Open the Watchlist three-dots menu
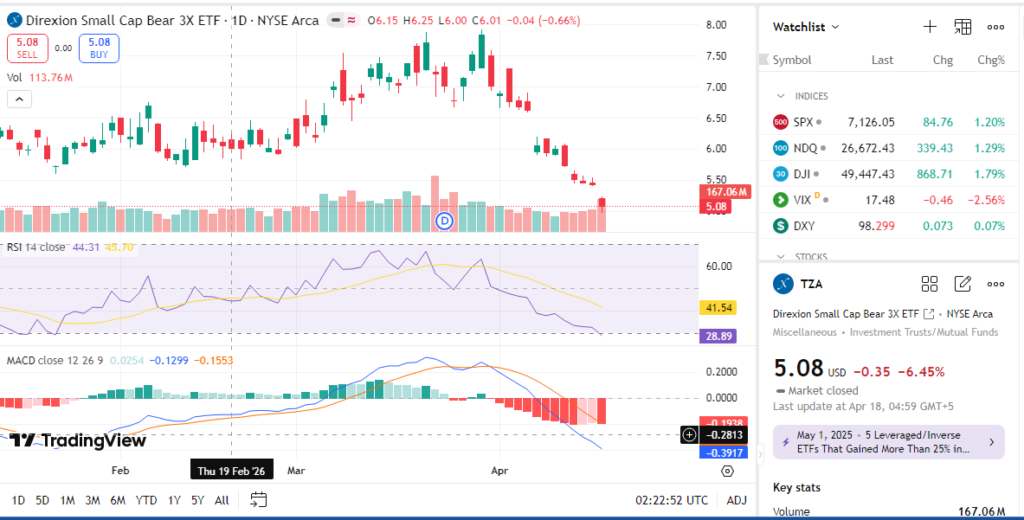1024x520 pixels. 996,27
